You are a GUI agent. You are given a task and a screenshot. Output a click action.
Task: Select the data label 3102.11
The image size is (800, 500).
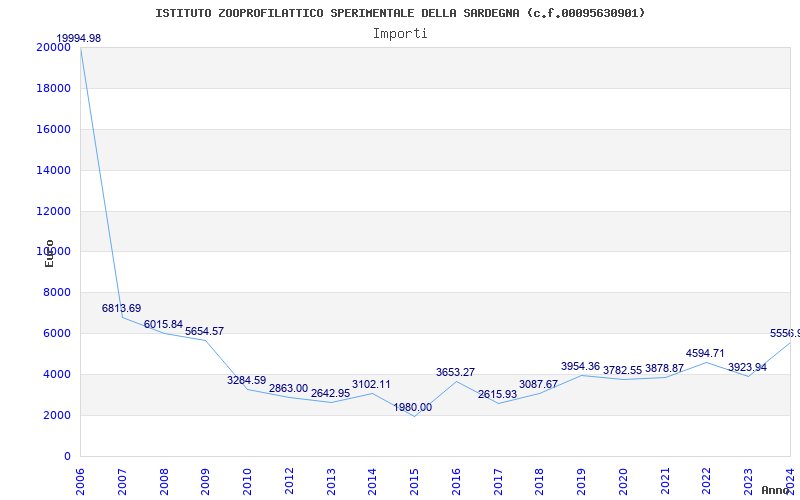[371, 384]
